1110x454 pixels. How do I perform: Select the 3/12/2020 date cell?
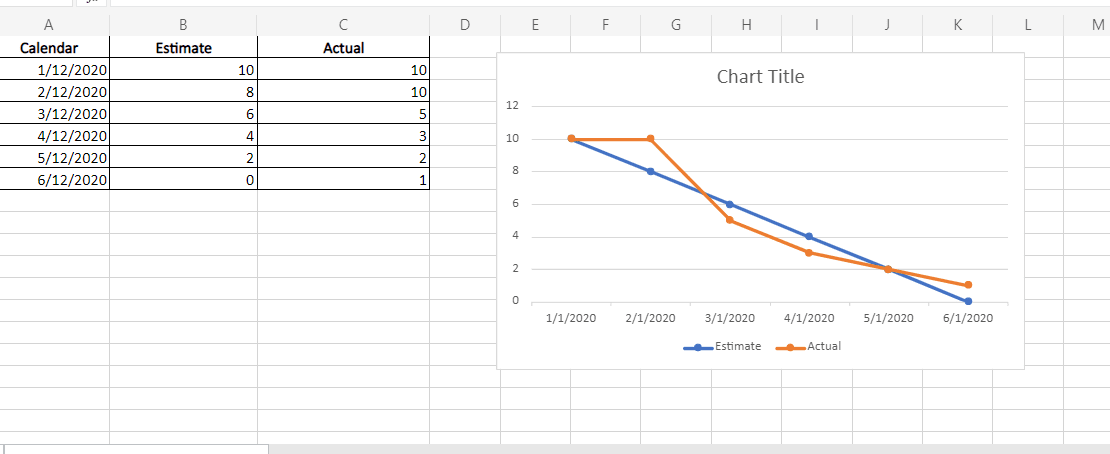pyautogui.click(x=55, y=113)
